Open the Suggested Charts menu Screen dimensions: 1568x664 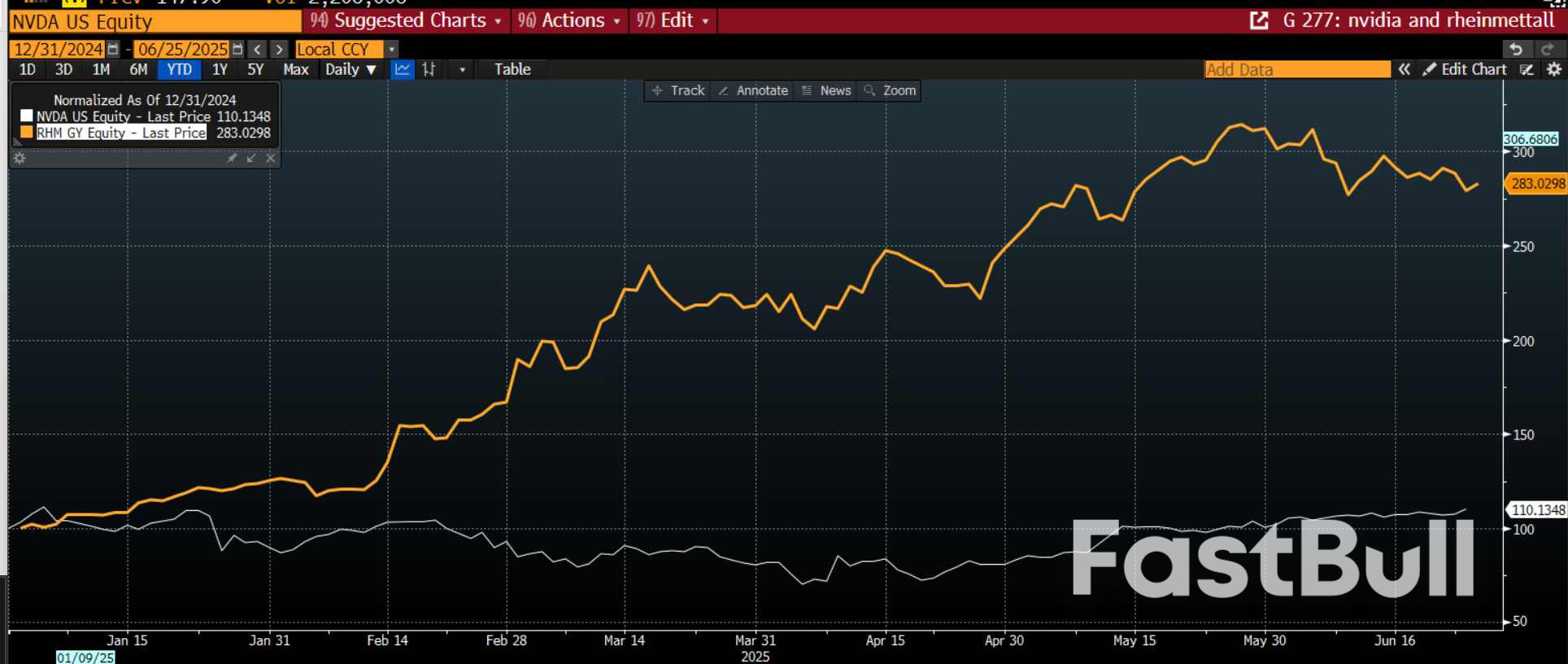(406, 20)
